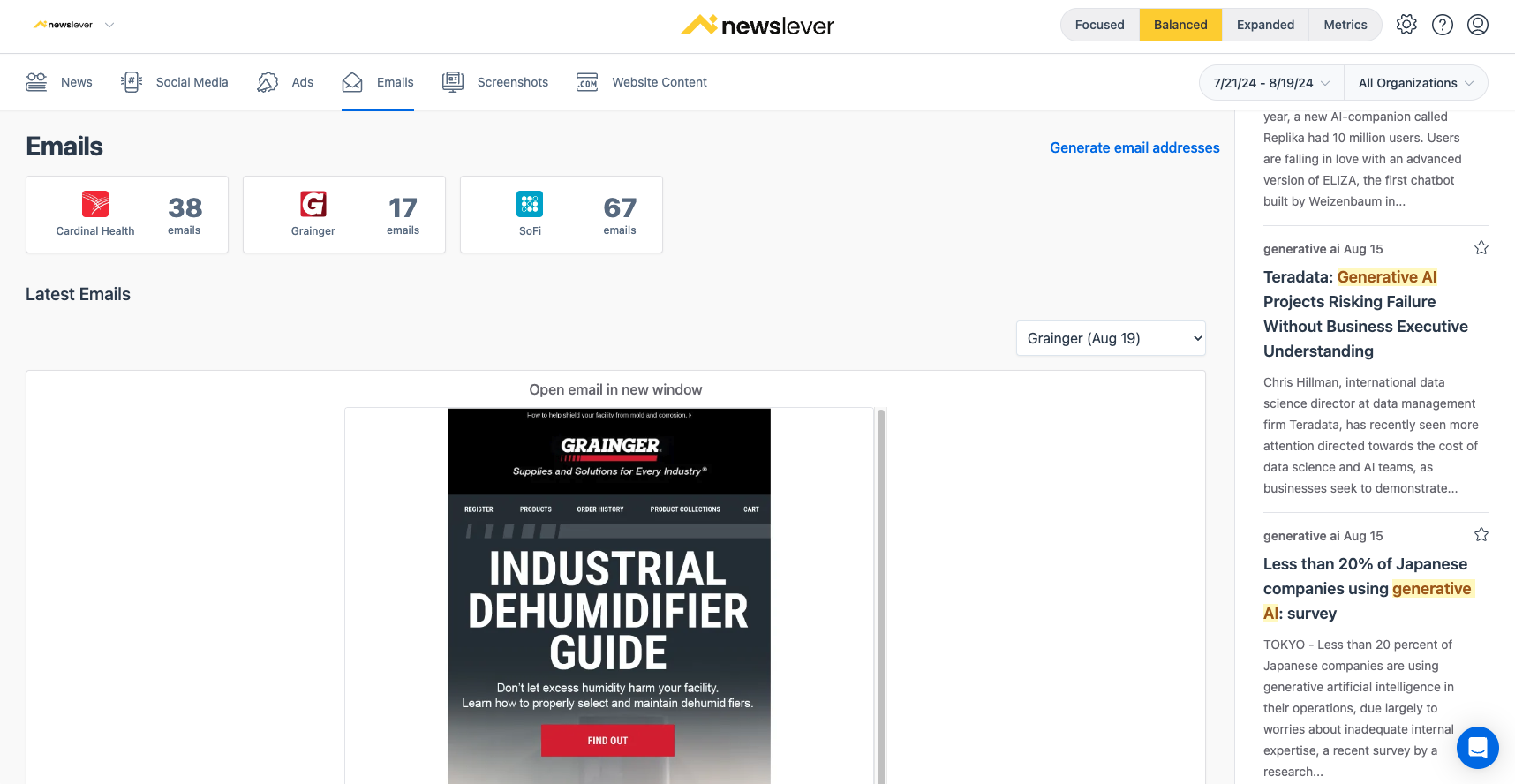This screenshot has width=1515, height=784.
Task: Click the SoFi logo icon
Action: (x=530, y=204)
